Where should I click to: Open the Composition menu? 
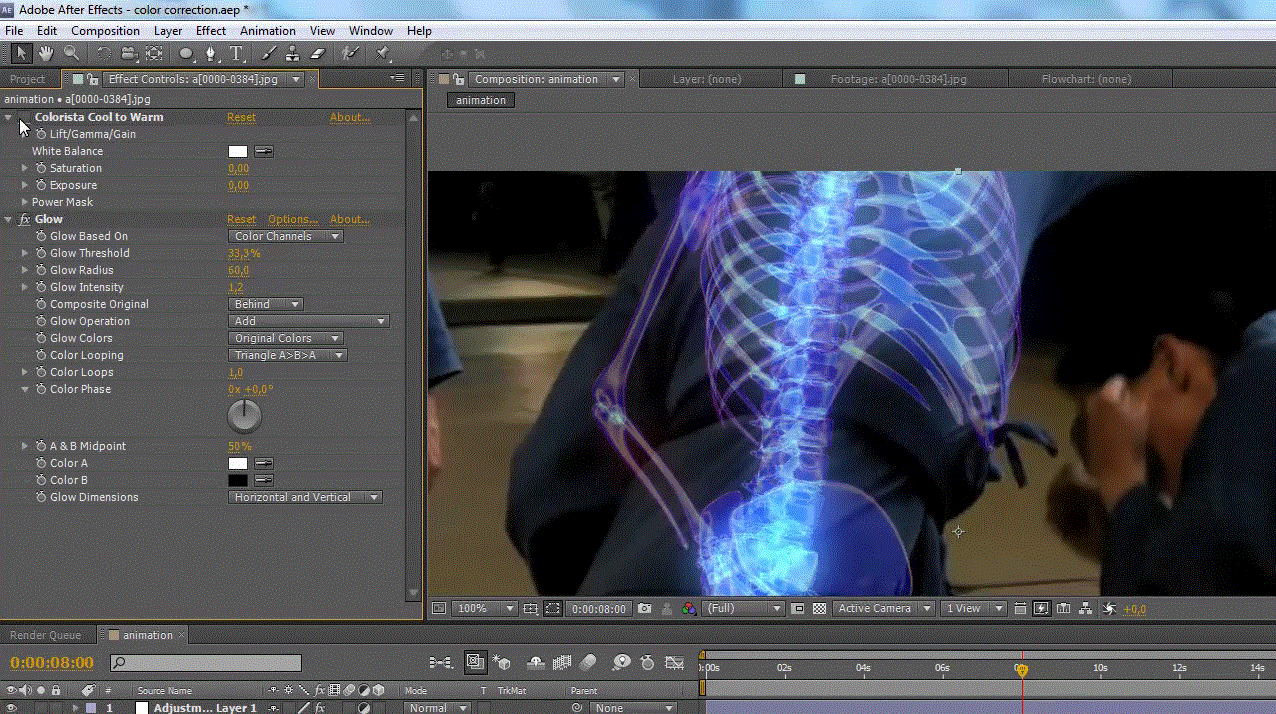[105, 31]
